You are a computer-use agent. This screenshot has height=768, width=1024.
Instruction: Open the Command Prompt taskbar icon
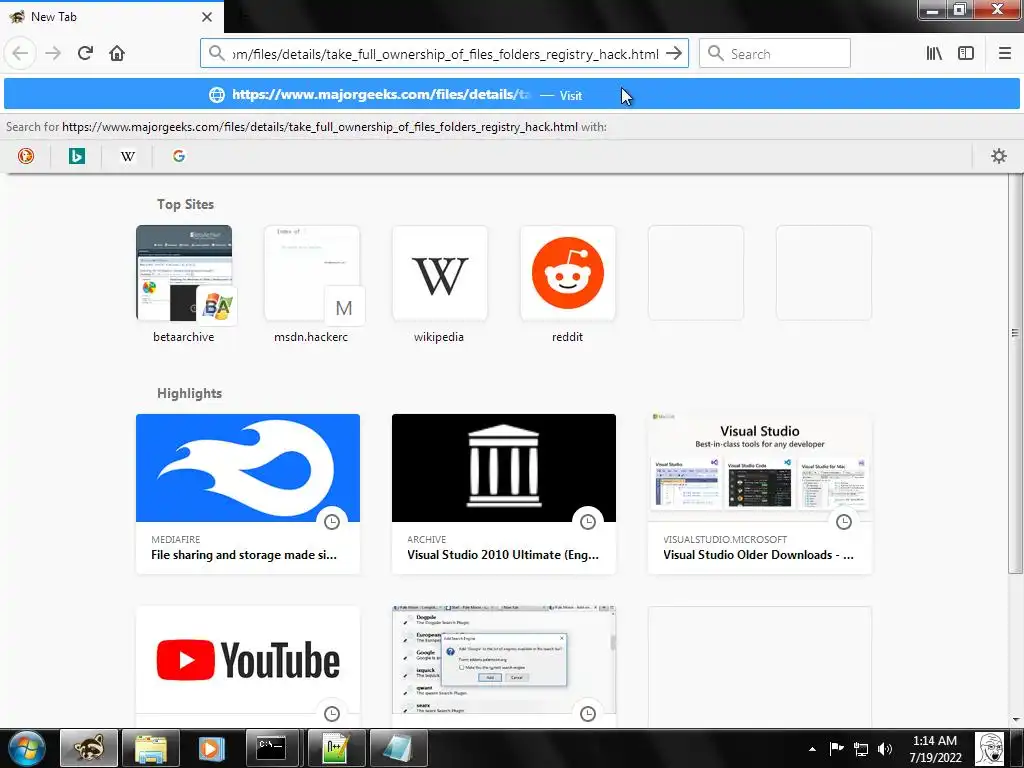(272, 748)
